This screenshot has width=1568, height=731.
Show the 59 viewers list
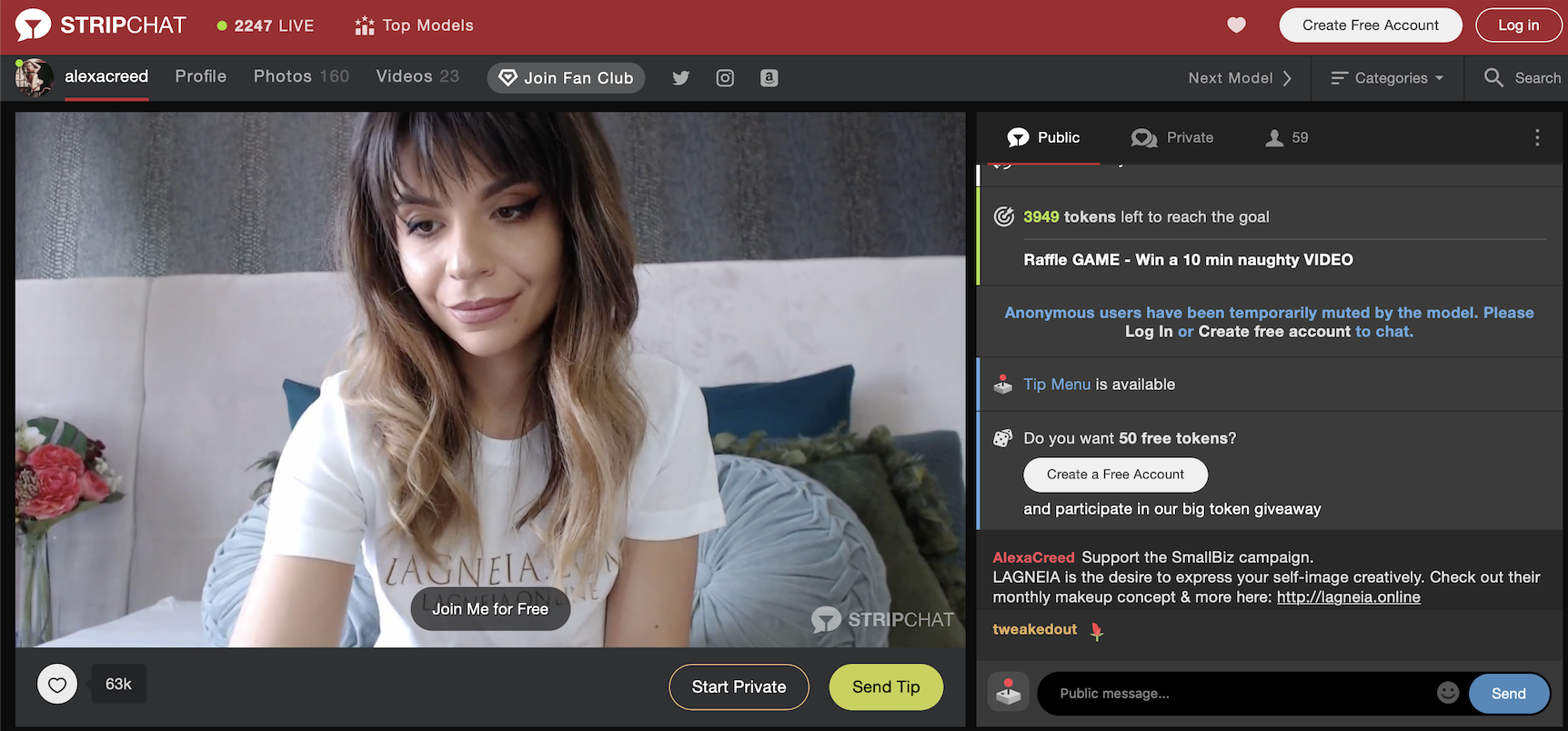pyautogui.click(x=1287, y=137)
